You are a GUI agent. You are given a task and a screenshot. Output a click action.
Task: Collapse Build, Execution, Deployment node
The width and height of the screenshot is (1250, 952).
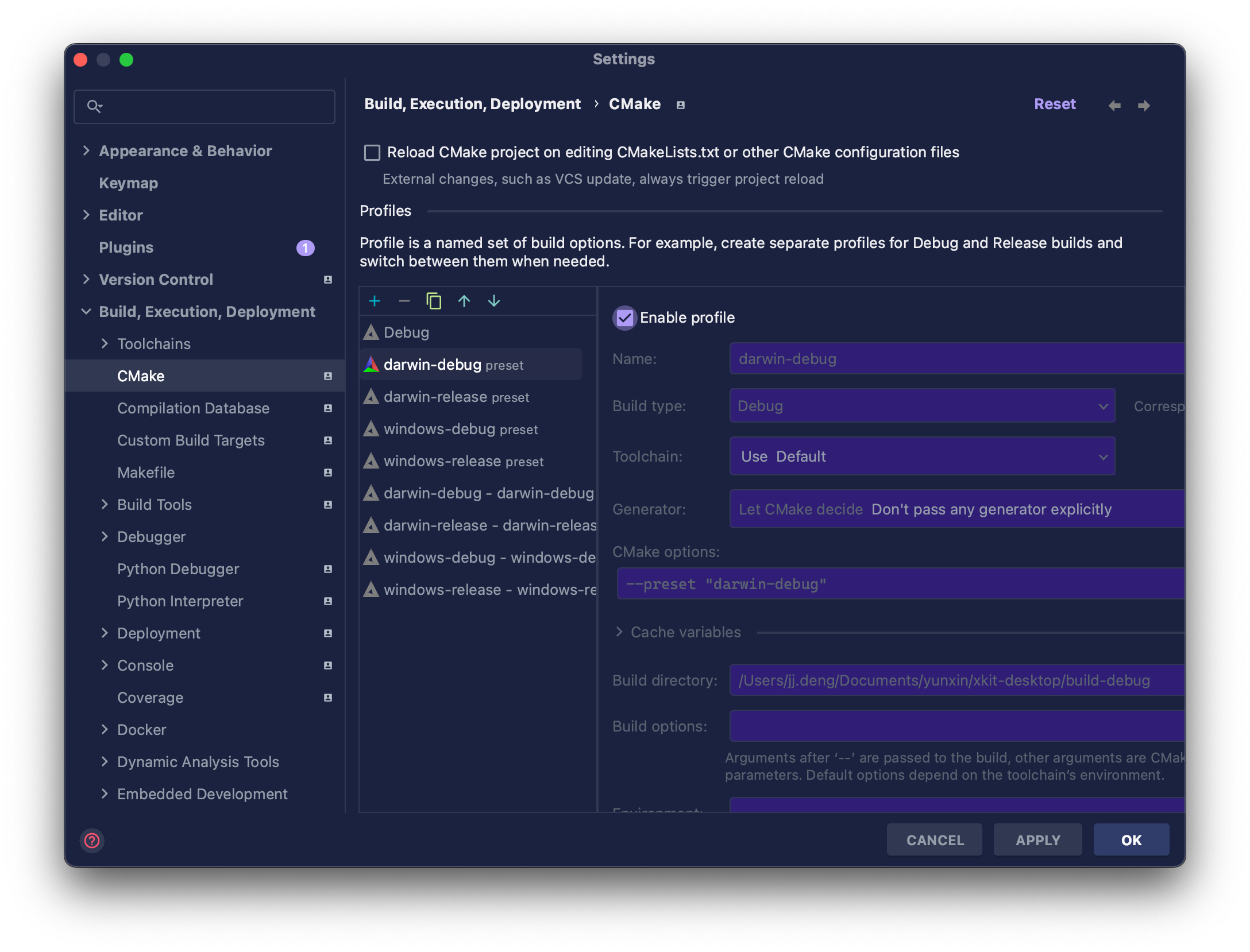tap(86, 312)
